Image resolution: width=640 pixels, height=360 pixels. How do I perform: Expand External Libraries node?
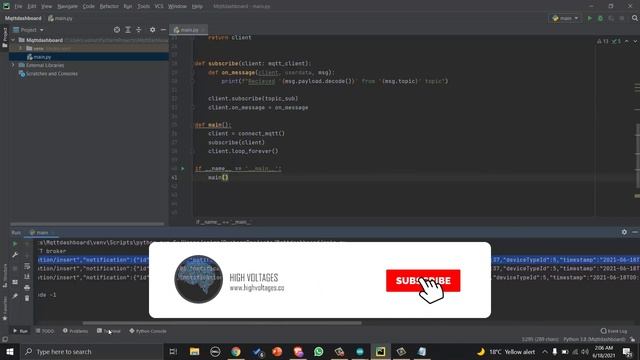coord(13,65)
